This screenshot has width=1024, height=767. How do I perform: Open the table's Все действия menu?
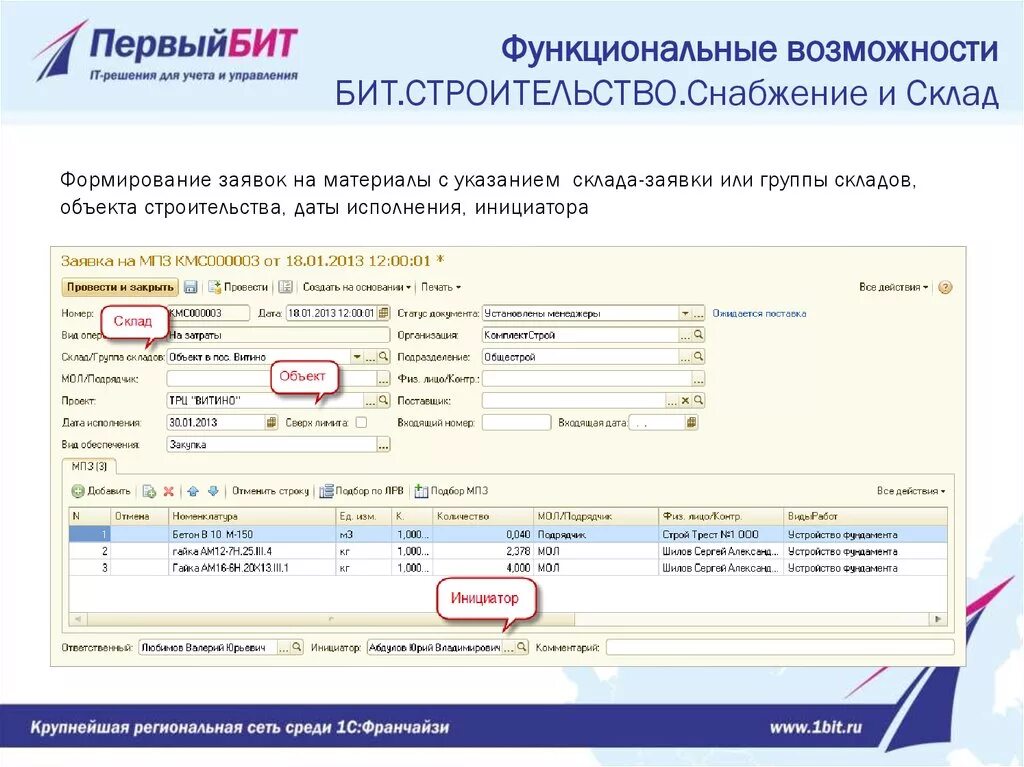point(911,491)
